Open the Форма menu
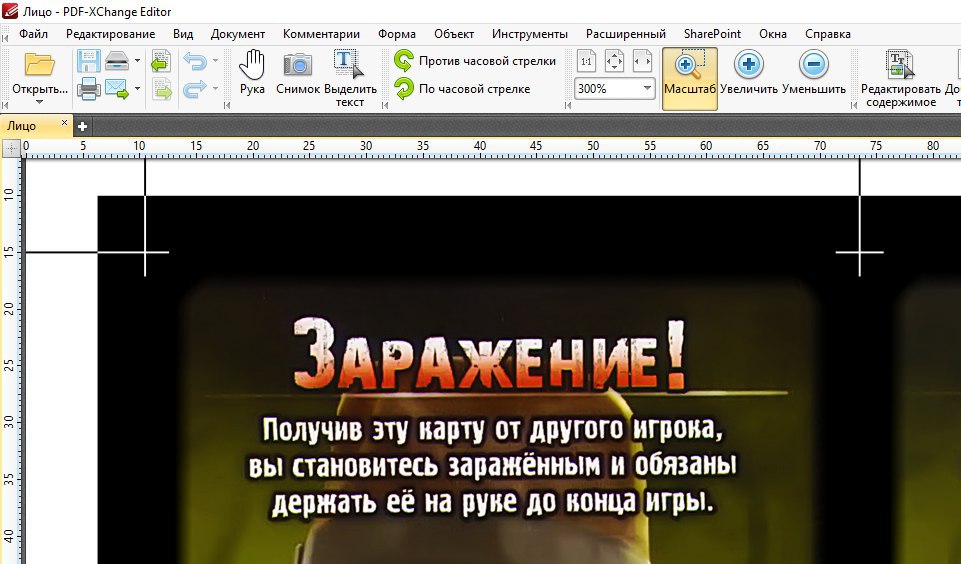The width and height of the screenshot is (961, 564). point(397,34)
